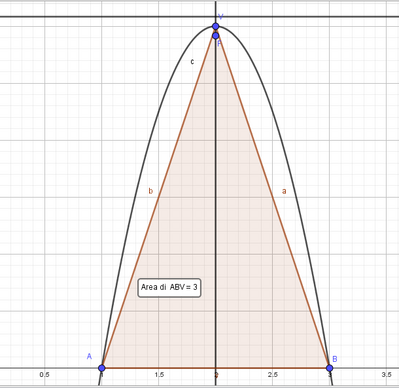399x388 pixels.
Task: Click axis tick label 3.5
Action: [386, 375]
